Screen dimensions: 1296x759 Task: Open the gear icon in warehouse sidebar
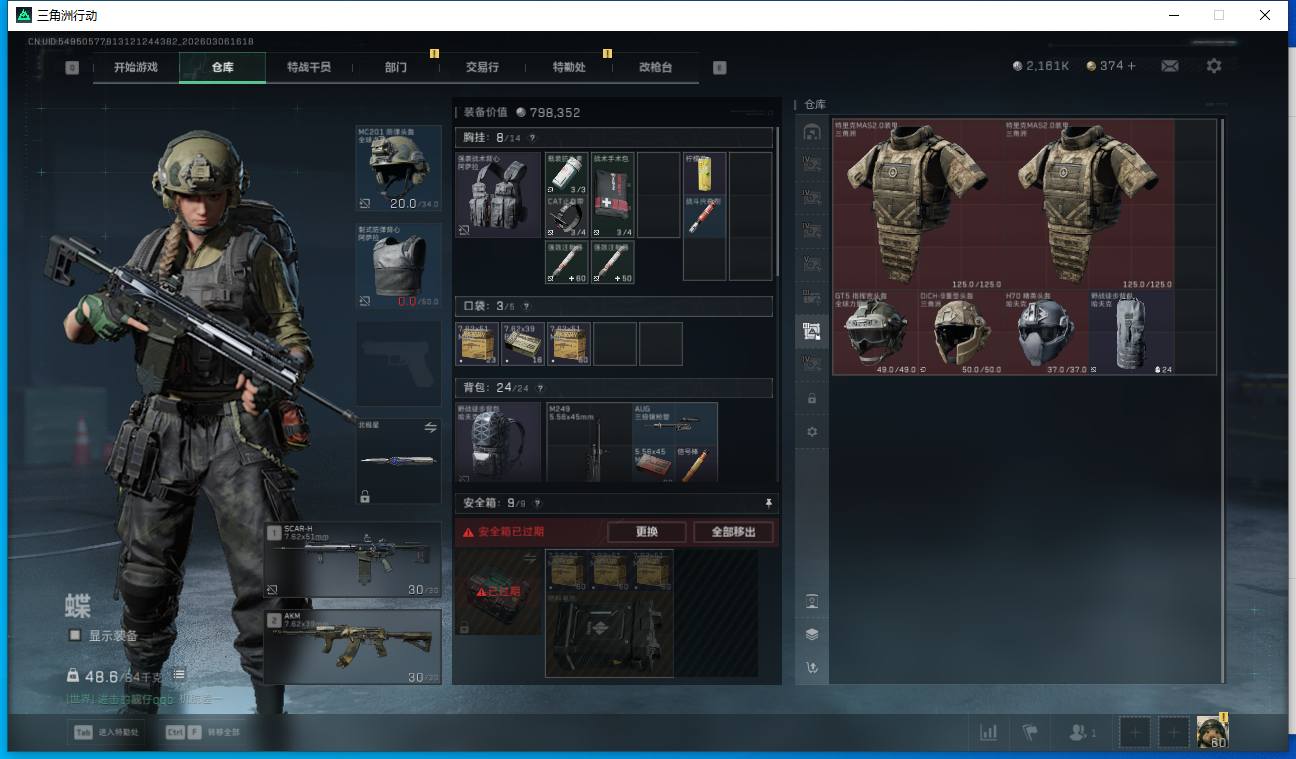pos(812,432)
